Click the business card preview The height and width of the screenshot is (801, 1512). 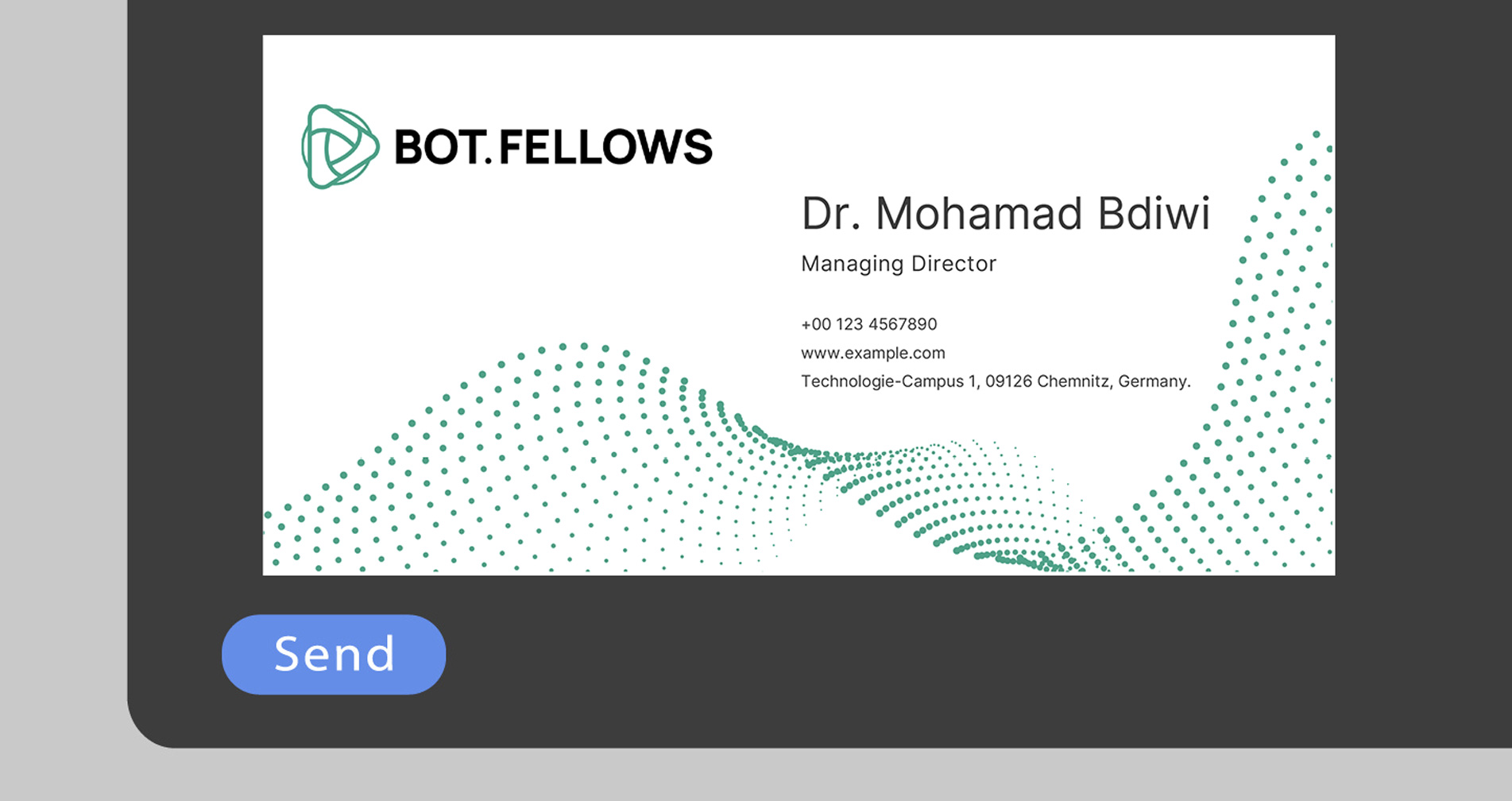[799, 304]
